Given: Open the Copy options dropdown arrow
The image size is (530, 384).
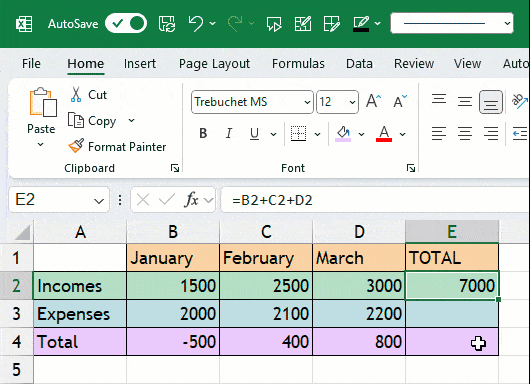Looking at the screenshot, I should [131, 120].
